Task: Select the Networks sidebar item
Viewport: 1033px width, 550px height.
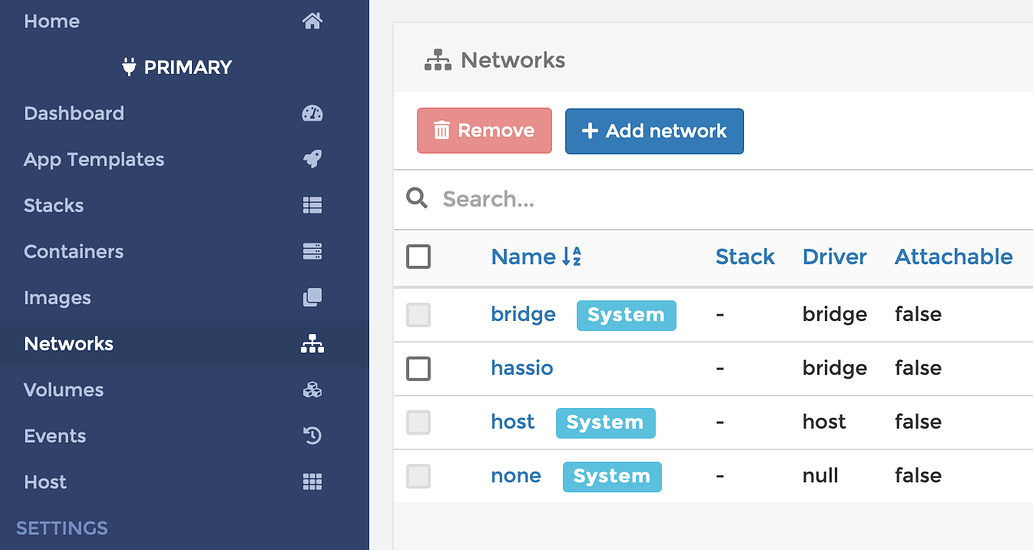Action: coord(184,344)
